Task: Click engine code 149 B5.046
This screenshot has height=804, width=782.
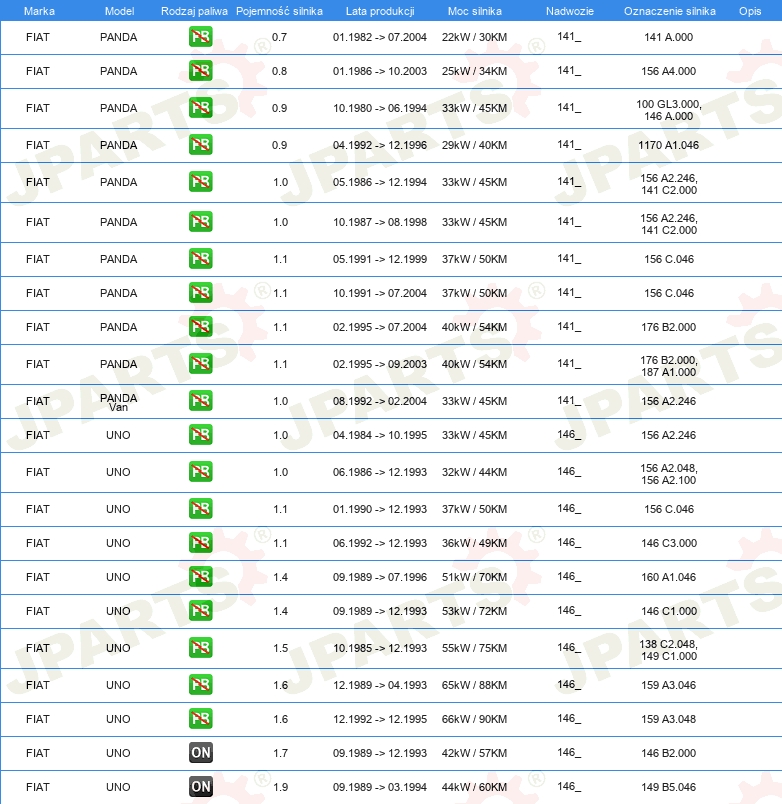Action: 669,787
